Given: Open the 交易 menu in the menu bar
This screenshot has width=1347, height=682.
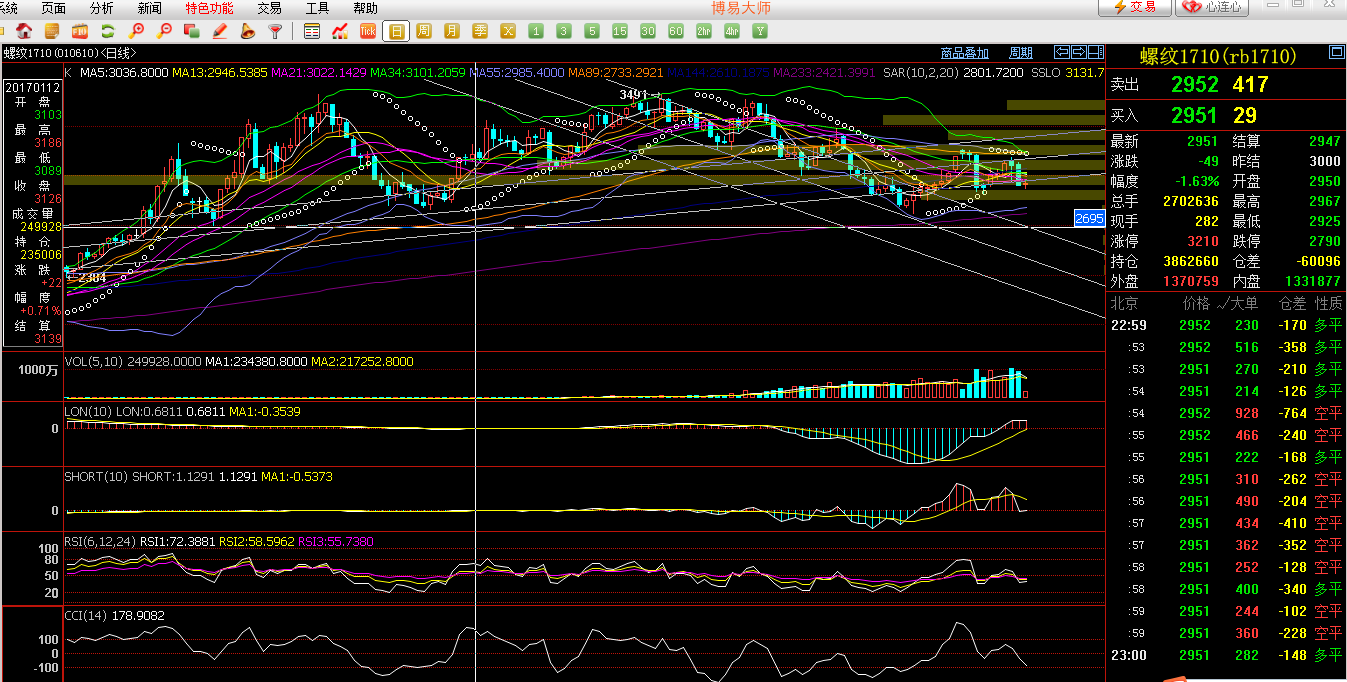Looking at the screenshot, I should pyautogui.click(x=269, y=8).
